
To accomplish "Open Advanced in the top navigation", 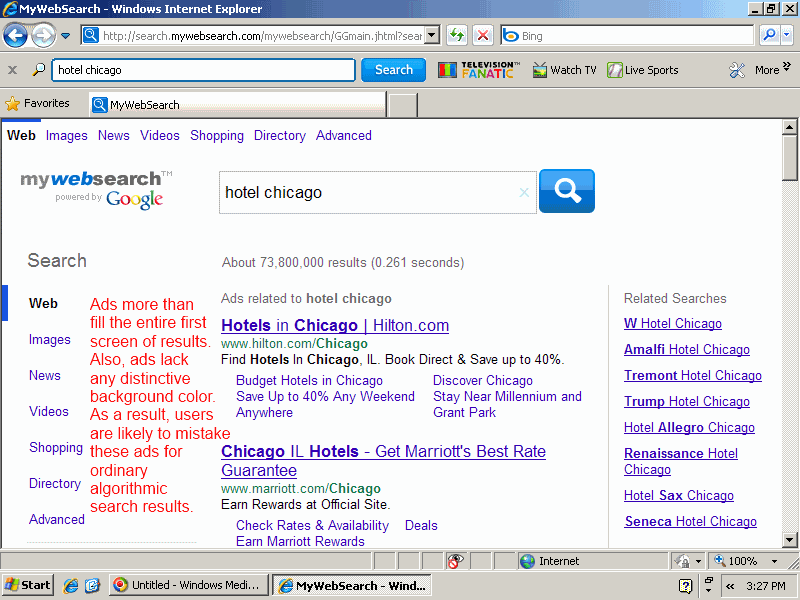I will 343,136.
